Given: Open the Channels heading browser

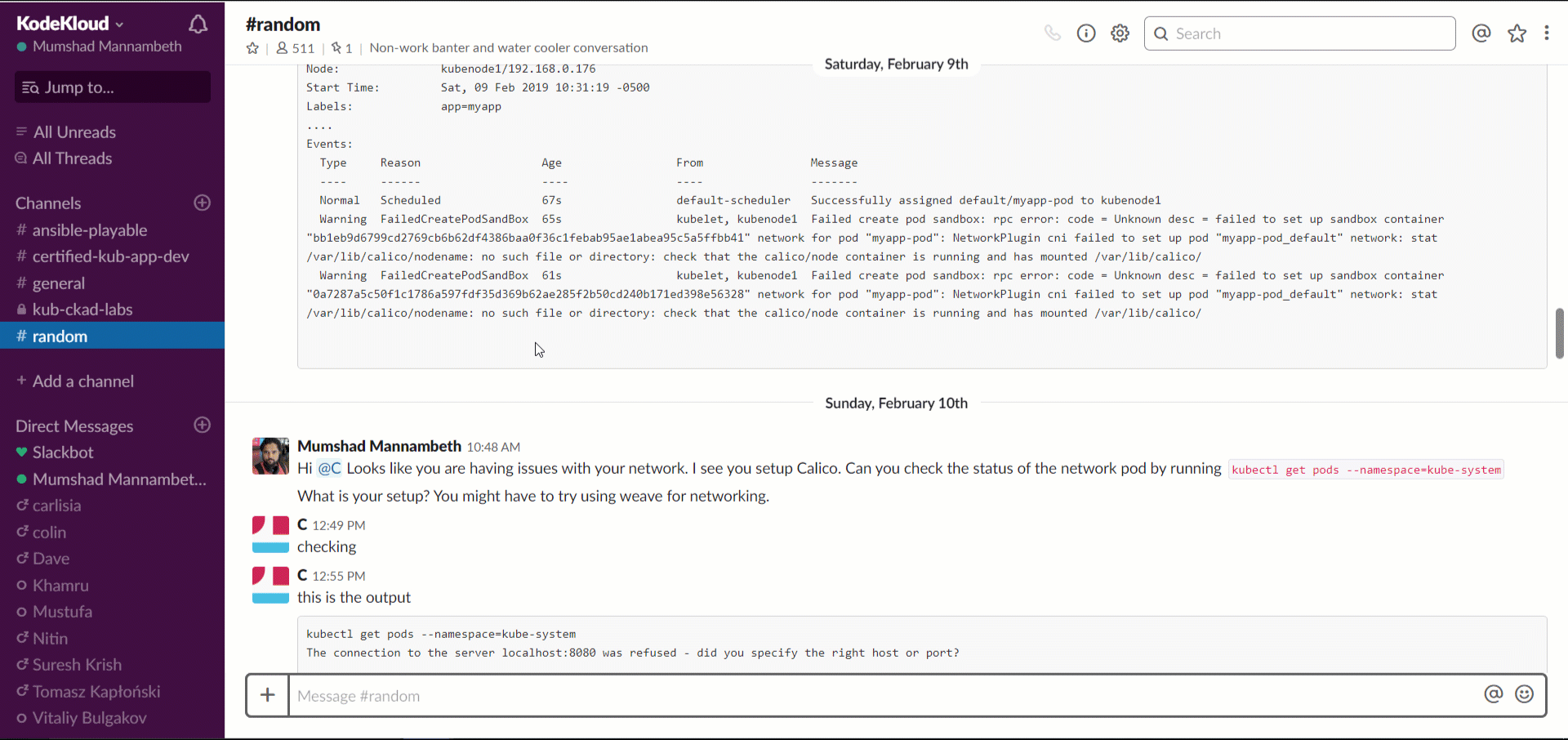Looking at the screenshot, I should [x=48, y=203].
